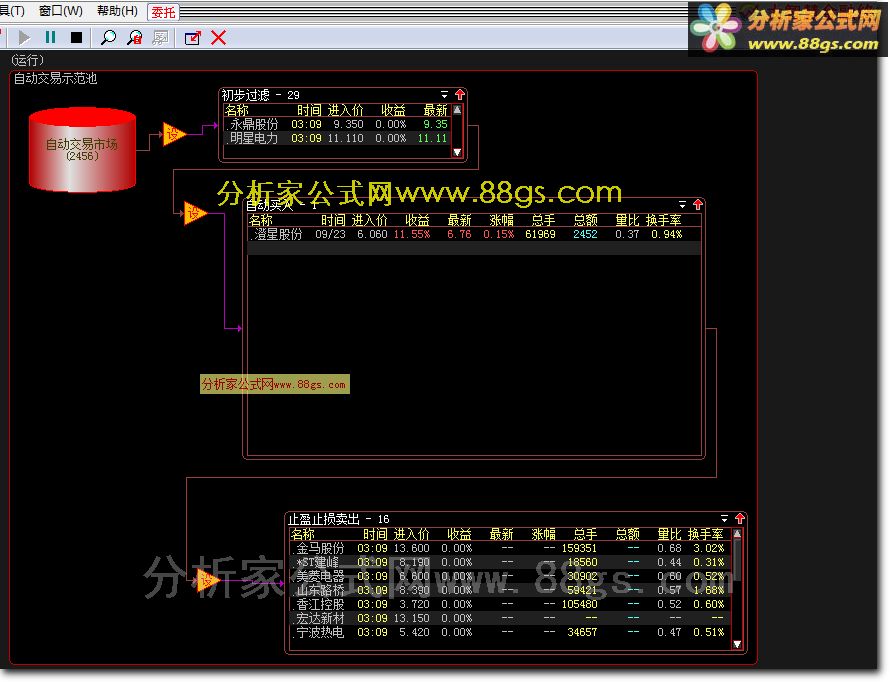The height and width of the screenshot is (682, 890).
Task: Click scroll down arrow in 初步过滤 list
Action: click(x=457, y=152)
